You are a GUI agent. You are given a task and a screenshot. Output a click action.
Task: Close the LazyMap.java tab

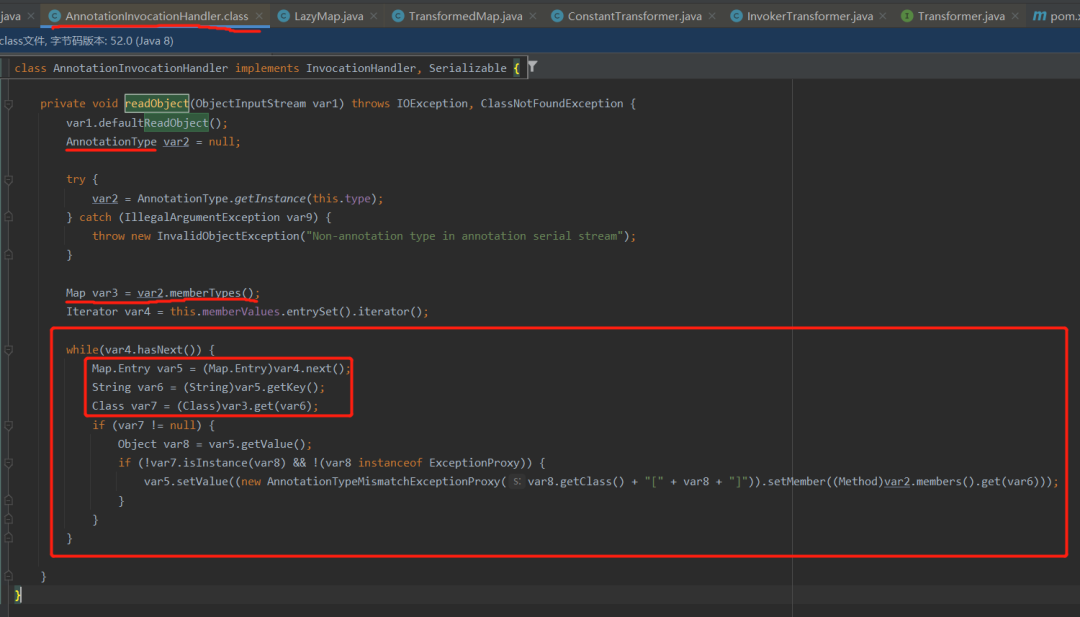(x=373, y=16)
